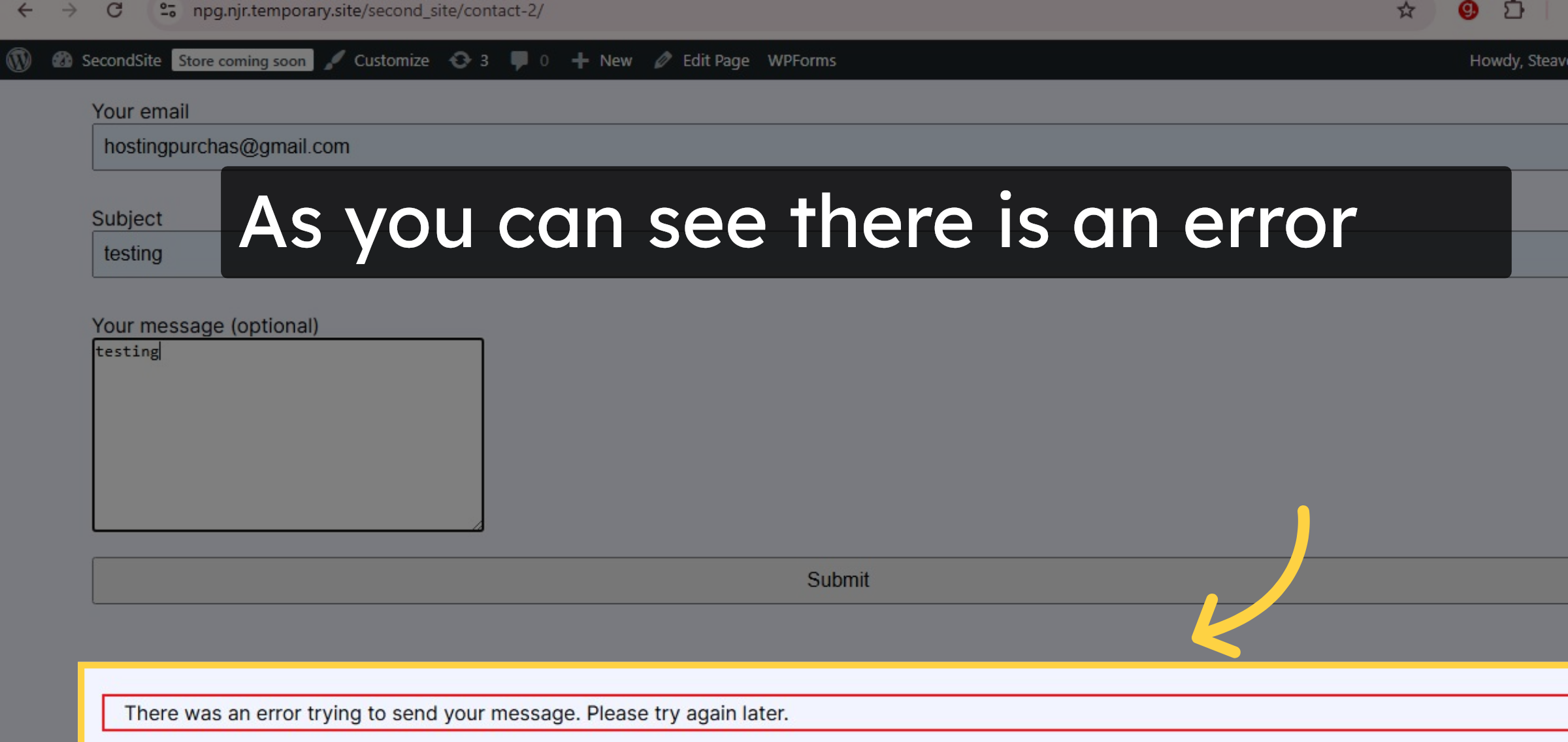1568x742 pixels.
Task: Toggle the bookmark star for this page
Action: (1405, 10)
